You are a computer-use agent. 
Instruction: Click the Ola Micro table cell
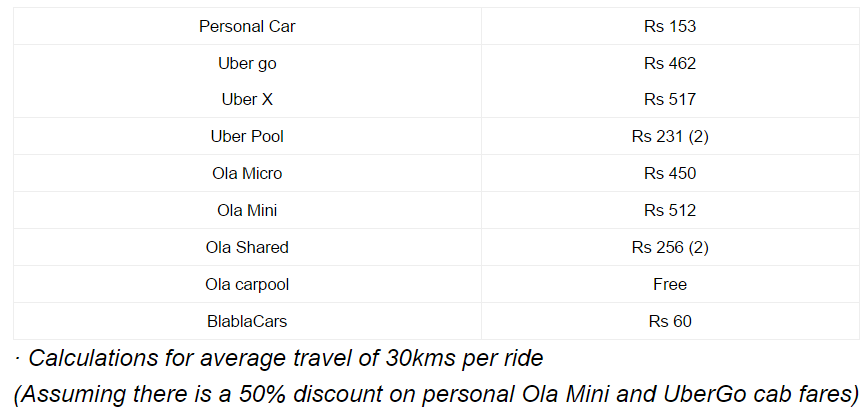[x=247, y=173]
